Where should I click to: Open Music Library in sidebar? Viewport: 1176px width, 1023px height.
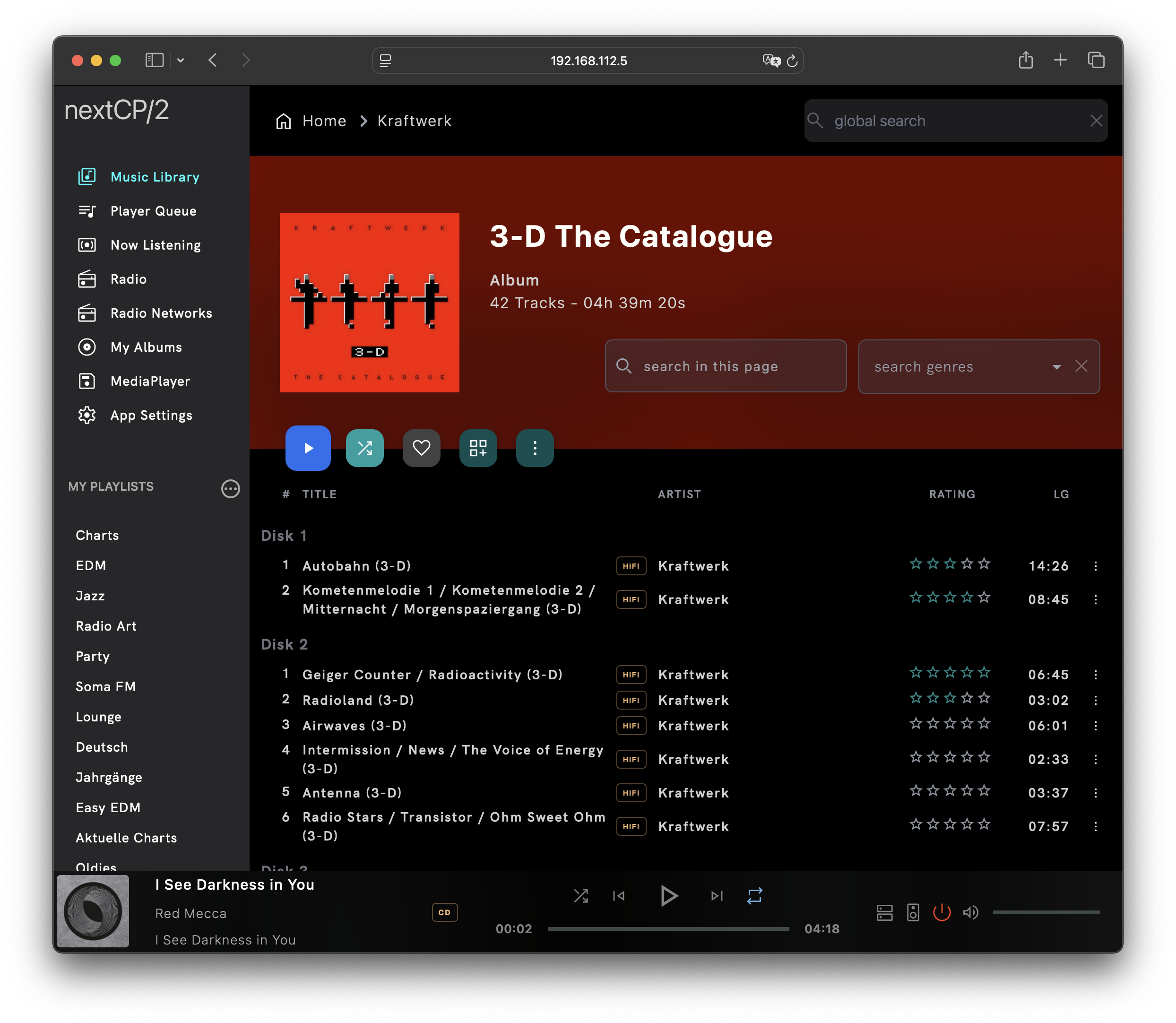(x=139, y=177)
